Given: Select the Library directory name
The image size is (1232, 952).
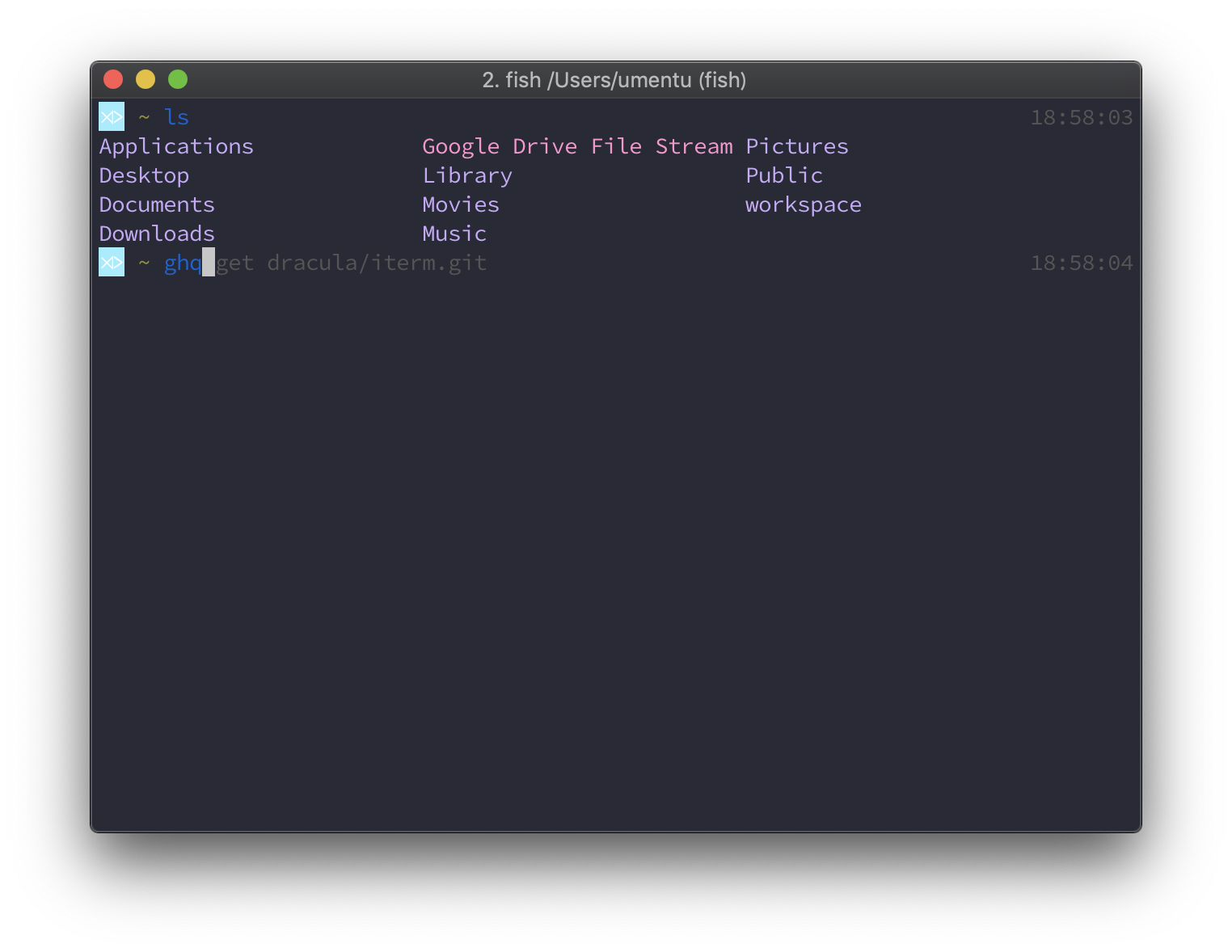Looking at the screenshot, I should click(x=467, y=175).
